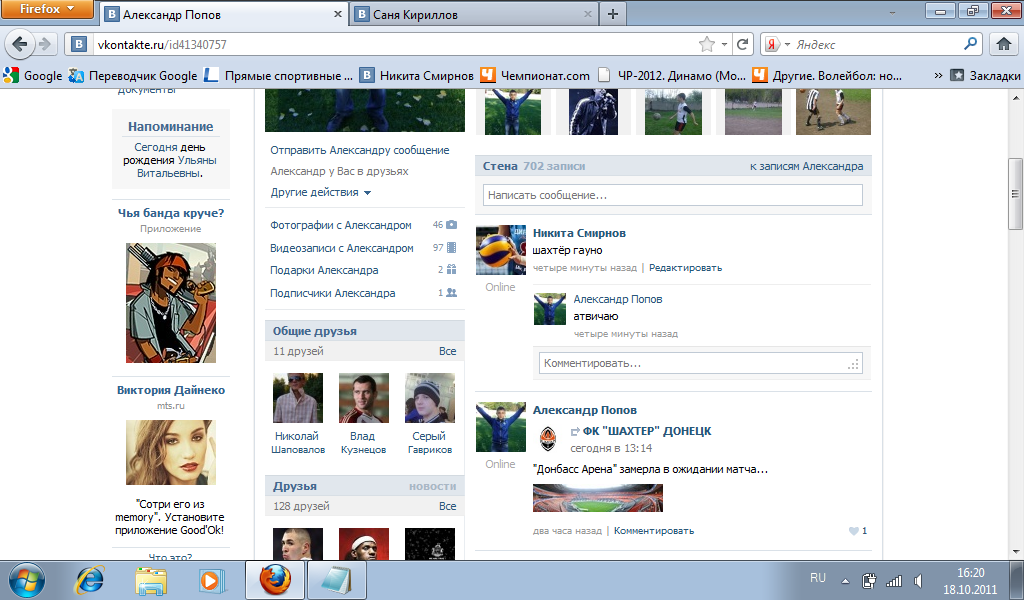Click к записям Александра link
The image size is (1024, 600).
(807, 166)
